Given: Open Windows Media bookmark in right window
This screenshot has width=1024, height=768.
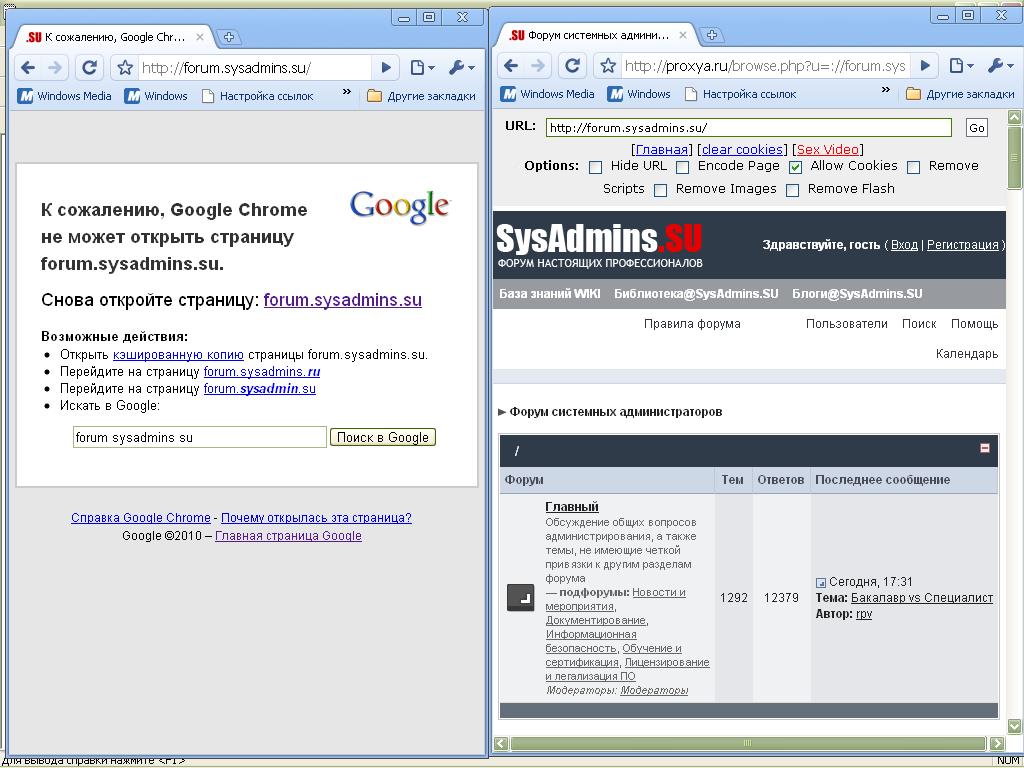Looking at the screenshot, I should pos(547,94).
